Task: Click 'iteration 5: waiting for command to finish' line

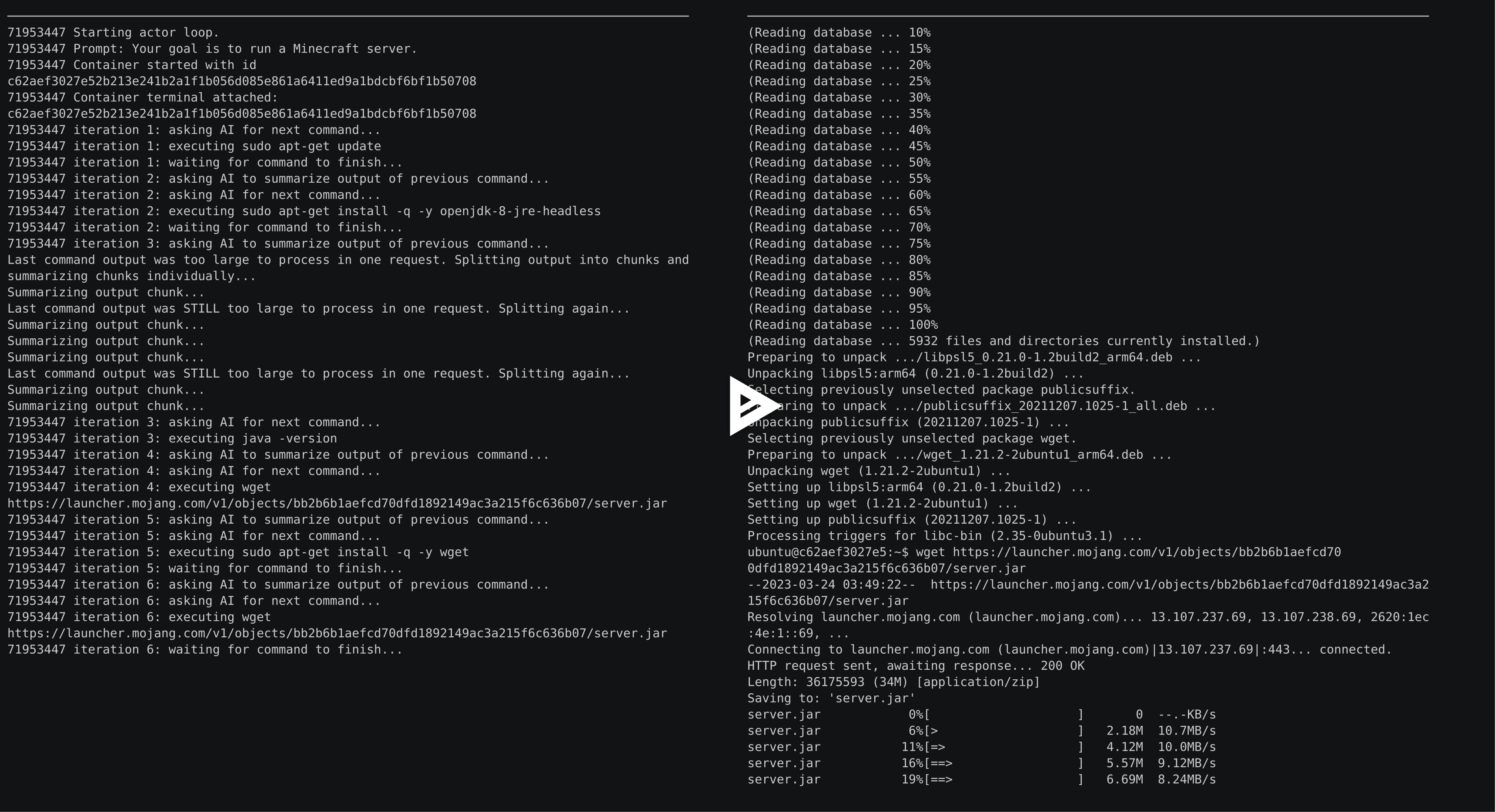Action: [205, 569]
